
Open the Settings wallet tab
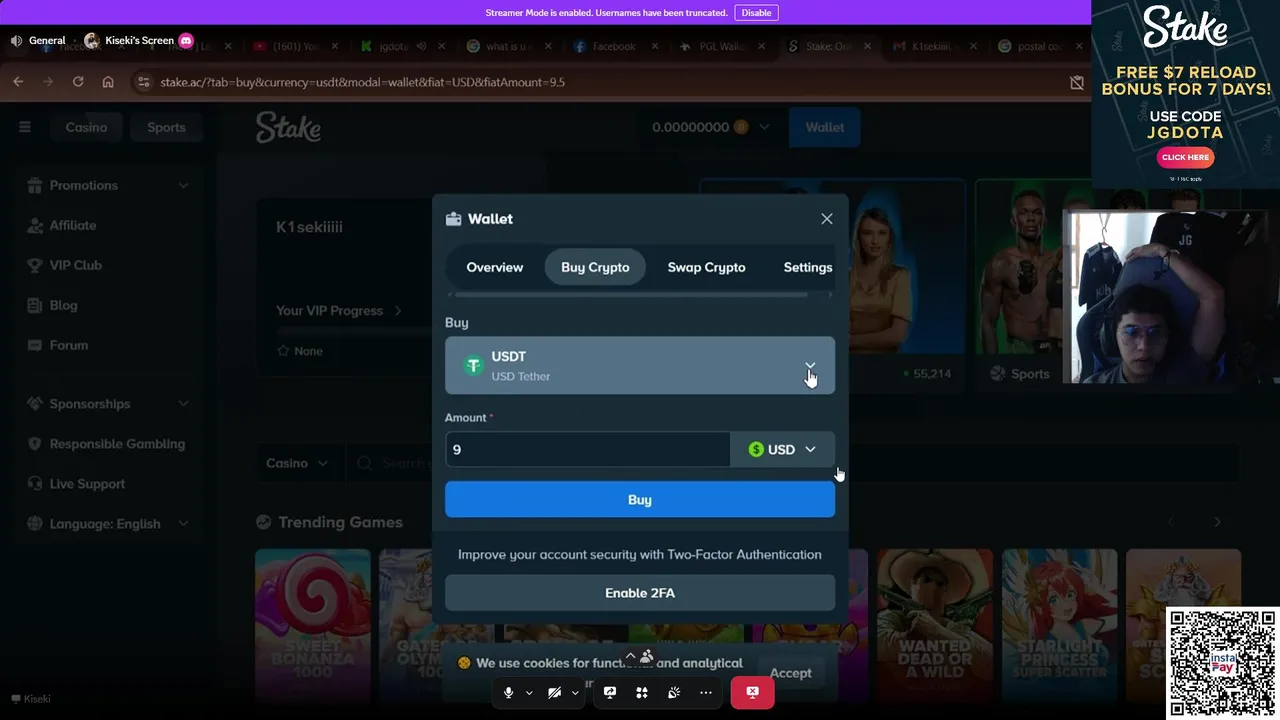coord(808,267)
